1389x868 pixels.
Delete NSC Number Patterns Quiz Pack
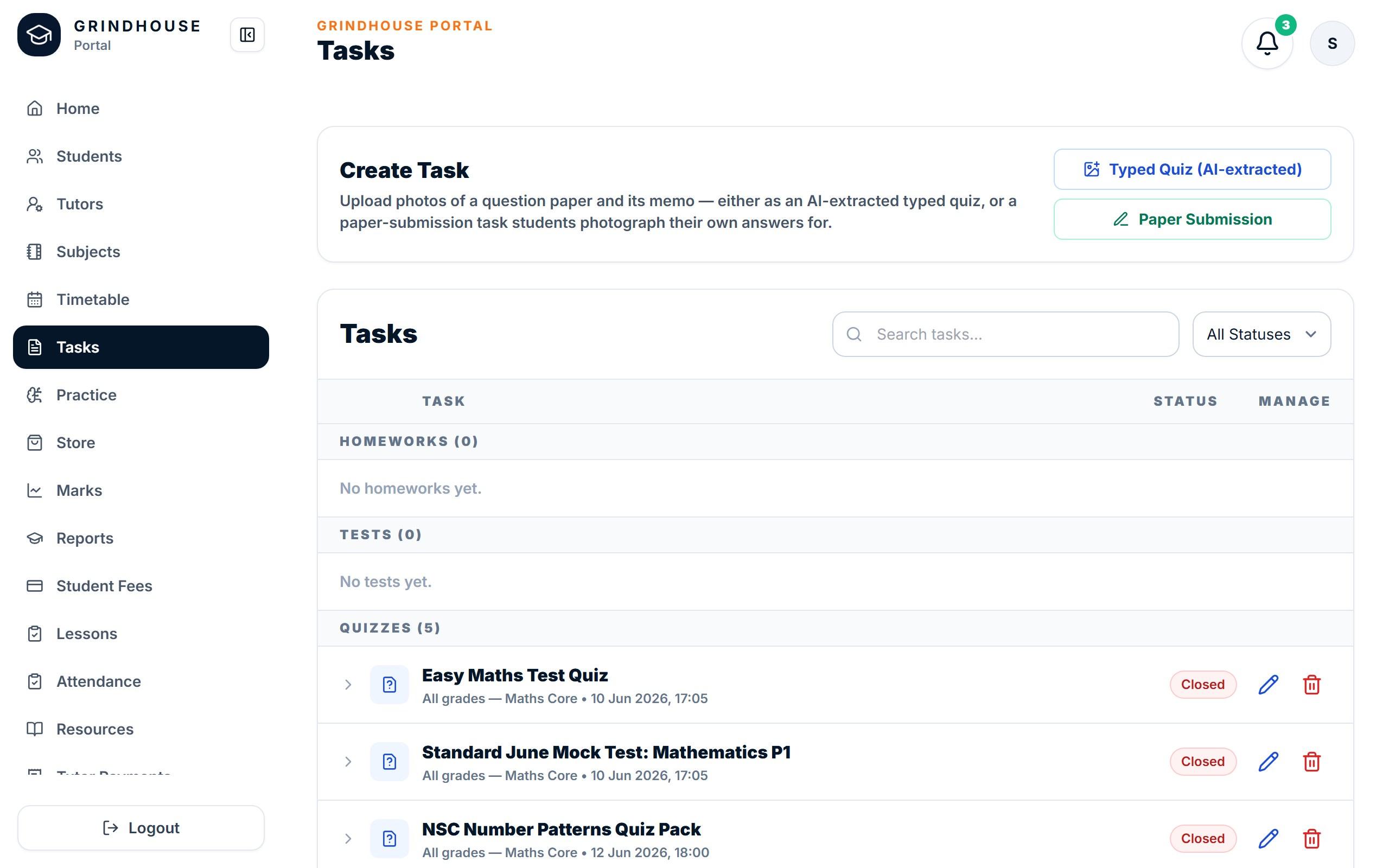click(x=1311, y=838)
